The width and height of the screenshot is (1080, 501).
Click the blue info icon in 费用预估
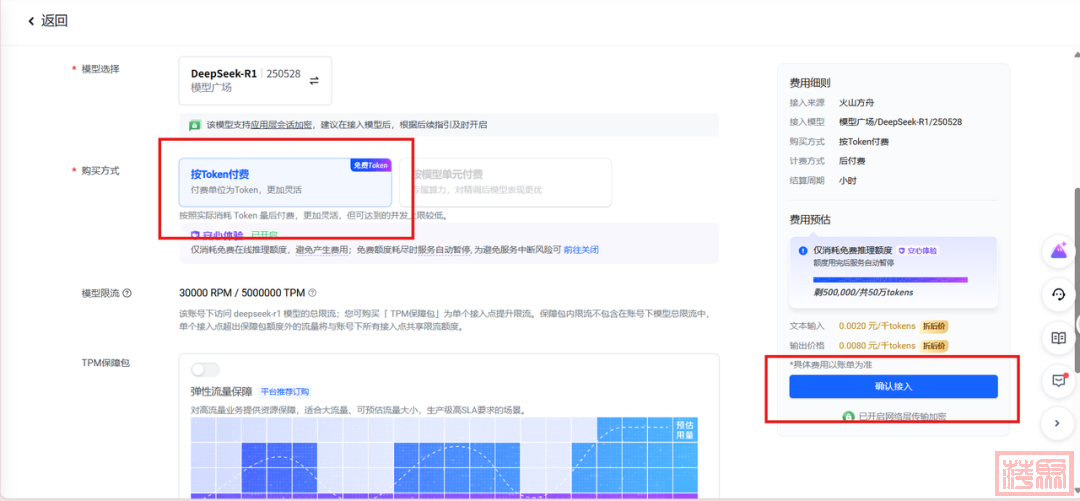click(803, 251)
